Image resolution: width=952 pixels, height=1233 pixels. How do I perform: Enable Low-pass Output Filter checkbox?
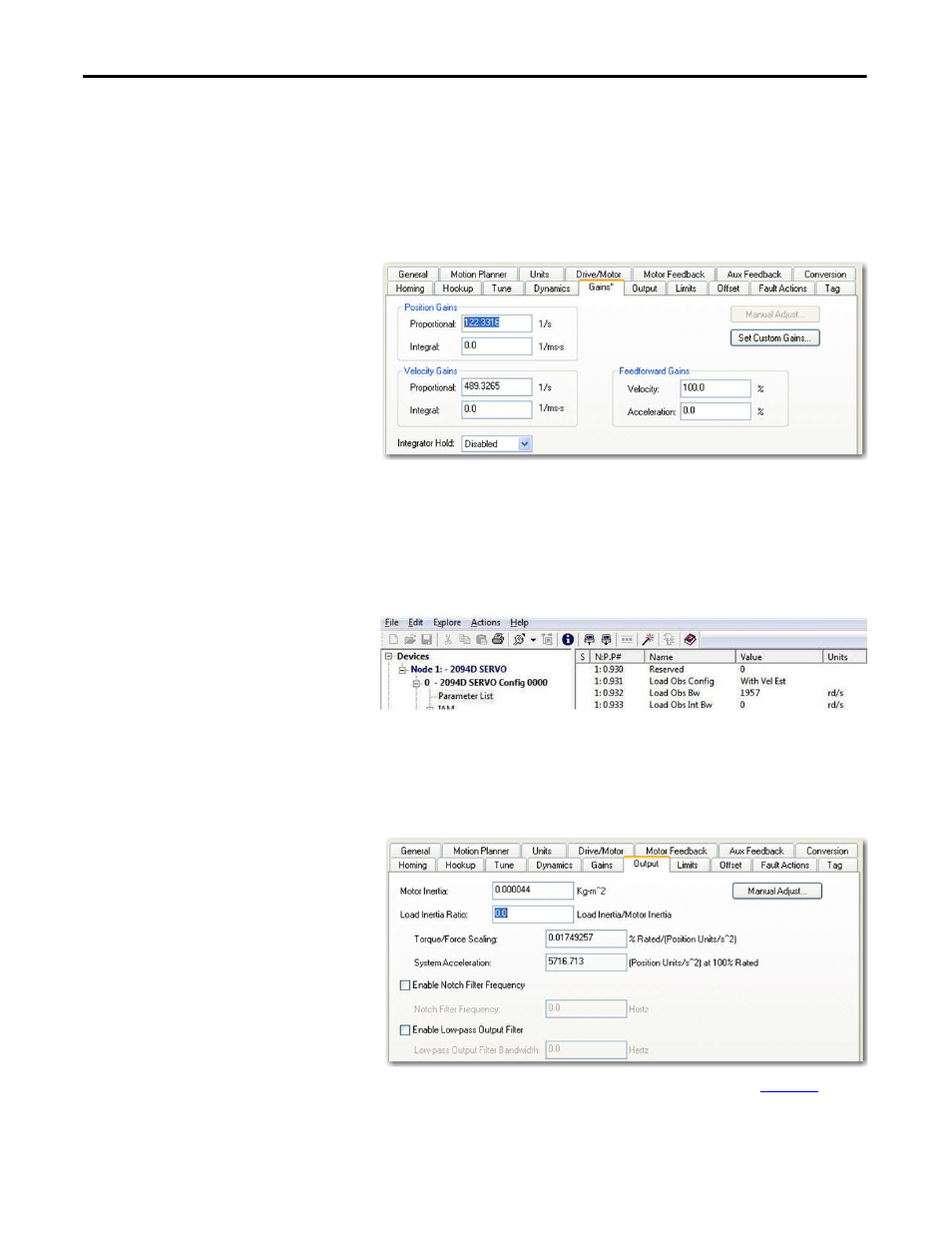[x=405, y=1030]
